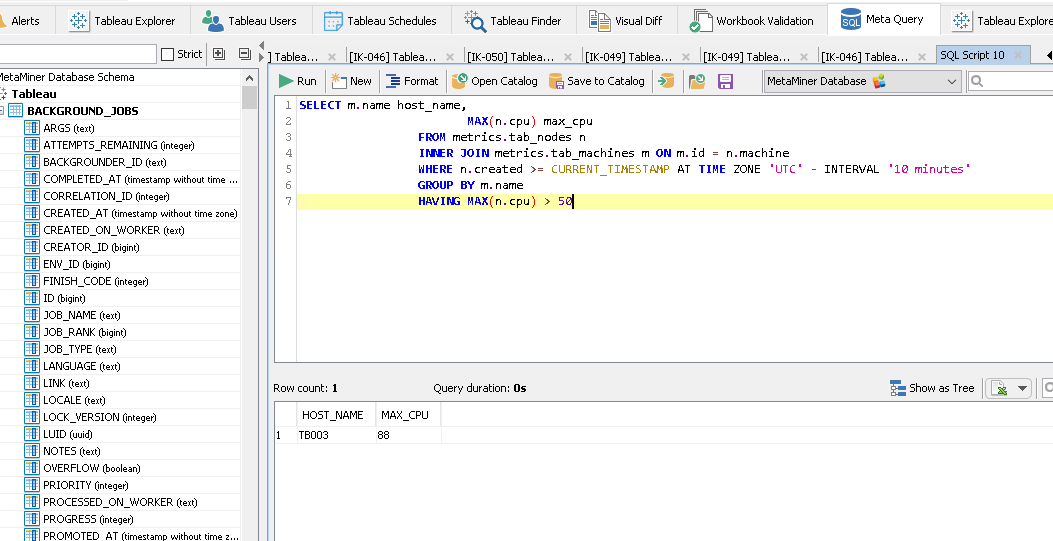The height and width of the screenshot is (541, 1053).
Task: Click the LOCK_VERSION column icon
Action: coord(32,417)
